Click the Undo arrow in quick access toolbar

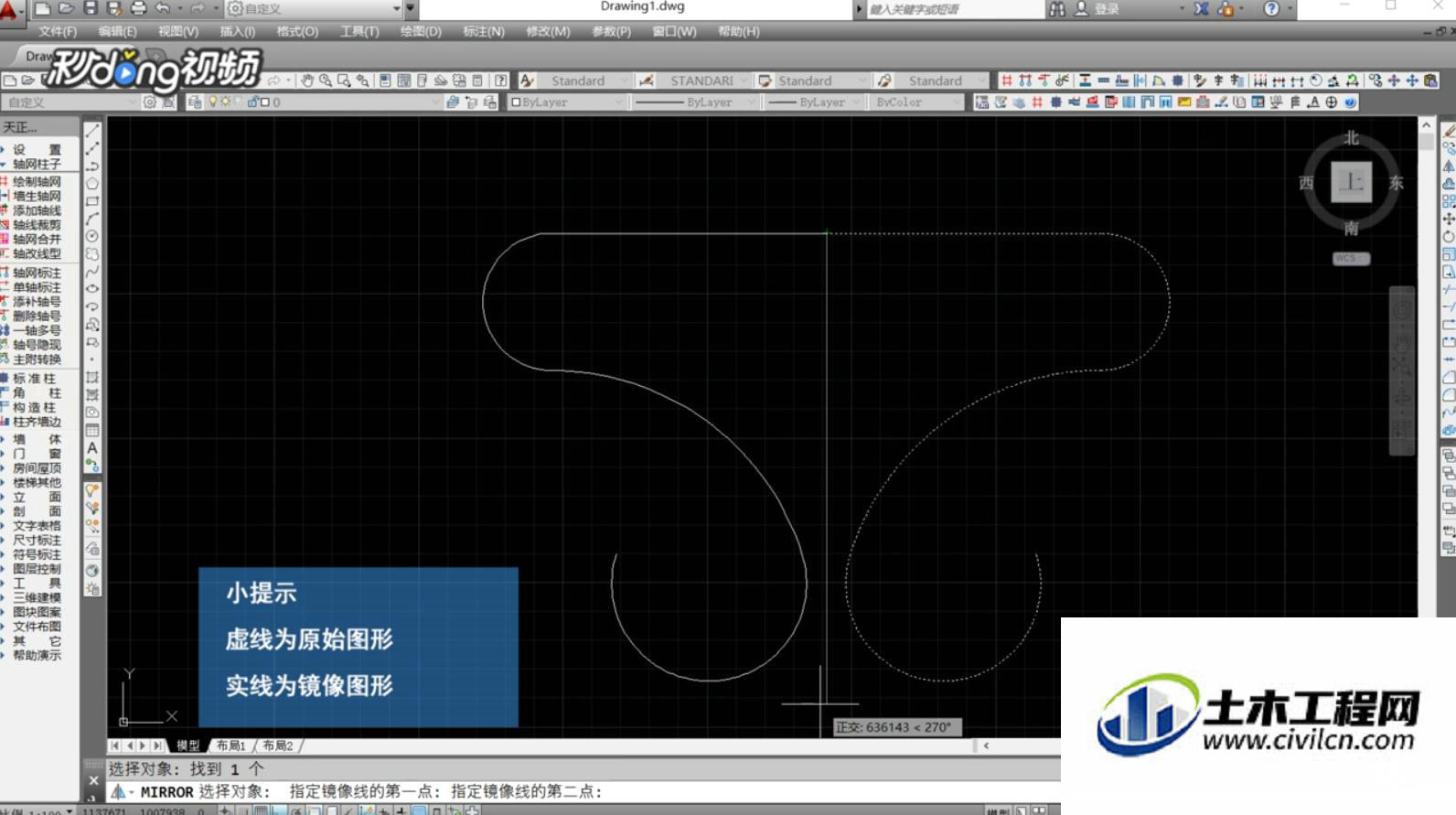tap(163, 8)
